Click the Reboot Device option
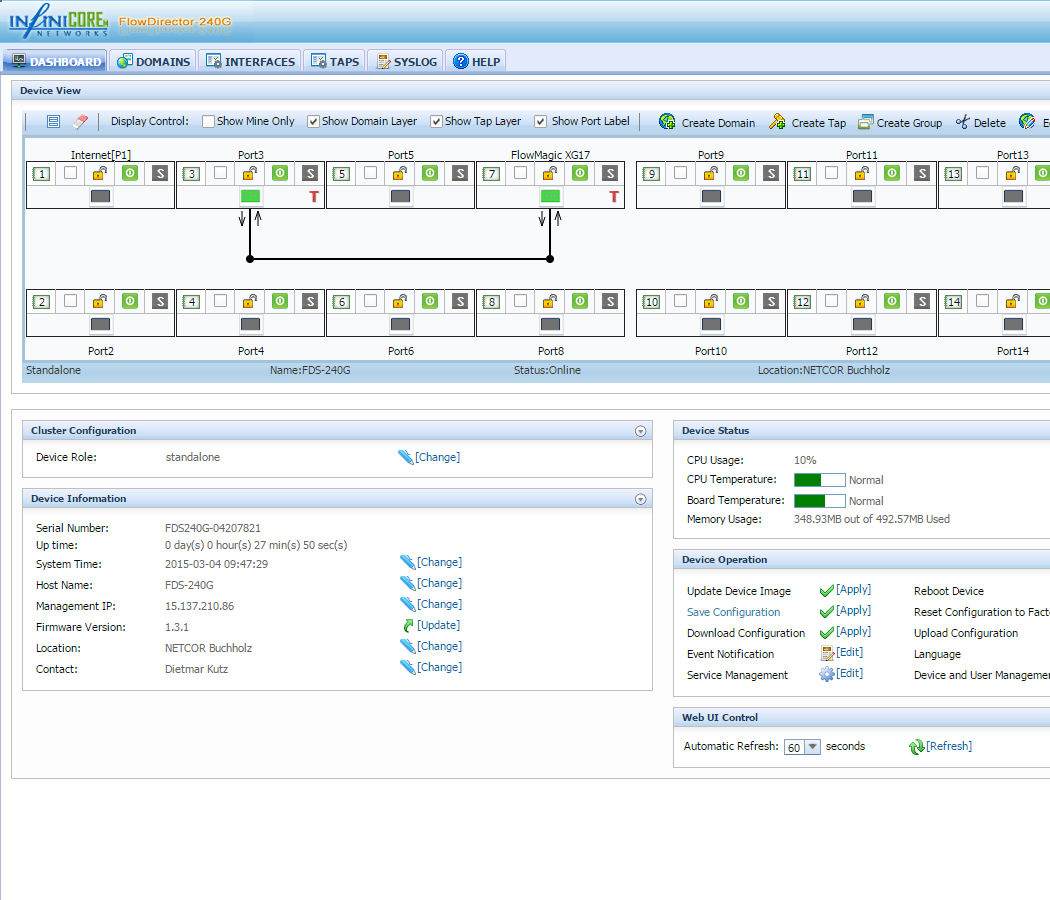 coord(948,591)
